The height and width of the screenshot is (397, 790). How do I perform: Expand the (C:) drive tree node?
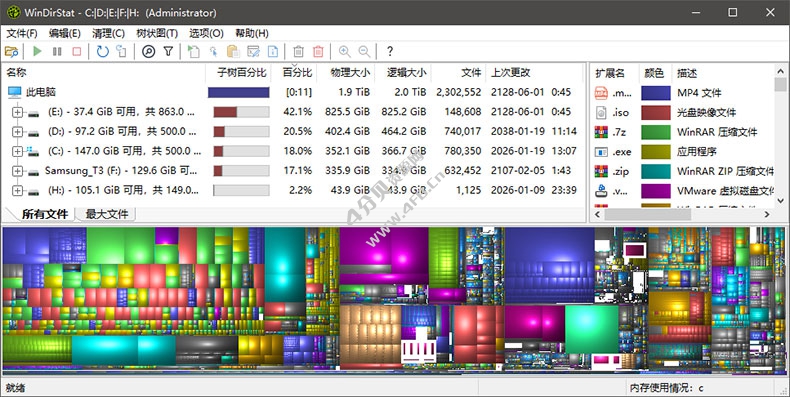pyautogui.click(x=18, y=151)
